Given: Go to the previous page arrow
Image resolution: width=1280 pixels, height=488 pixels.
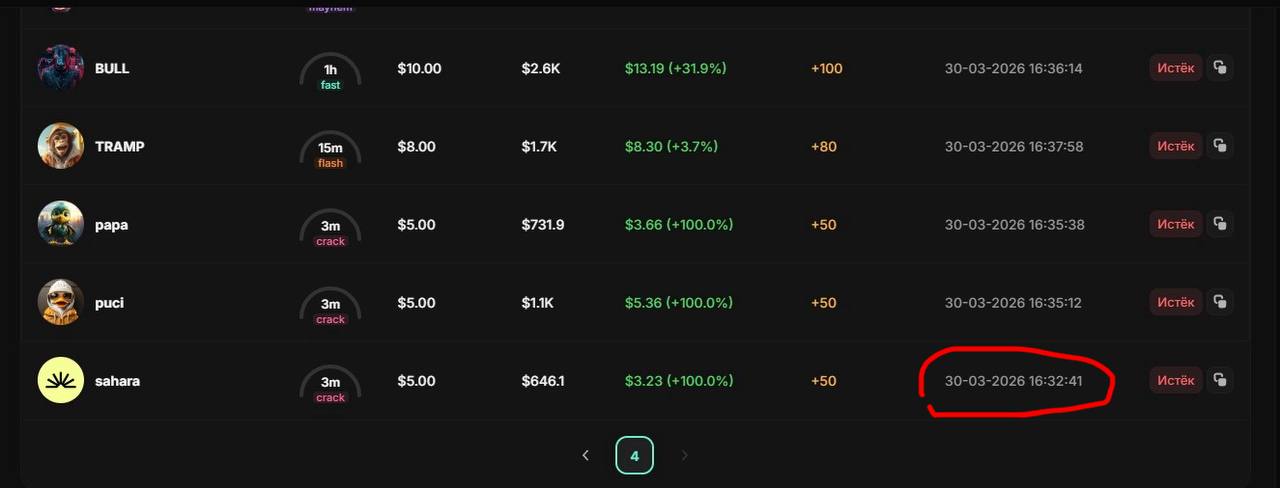Looking at the screenshot, I should (585, 455).
